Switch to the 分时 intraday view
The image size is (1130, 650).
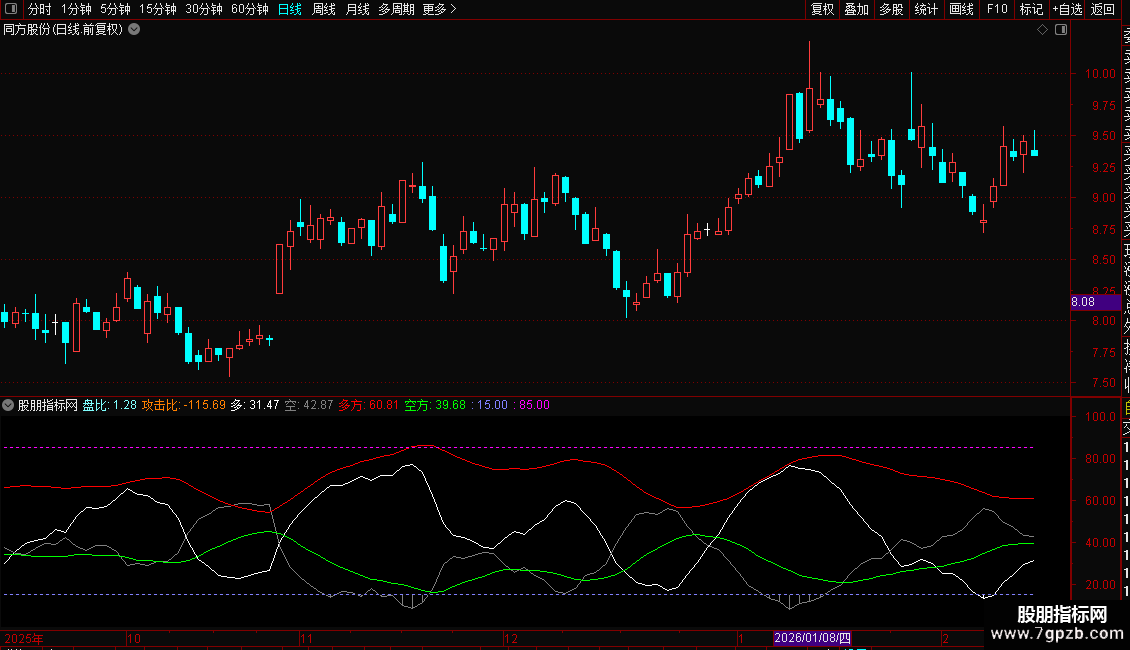[x=40, y=9]
